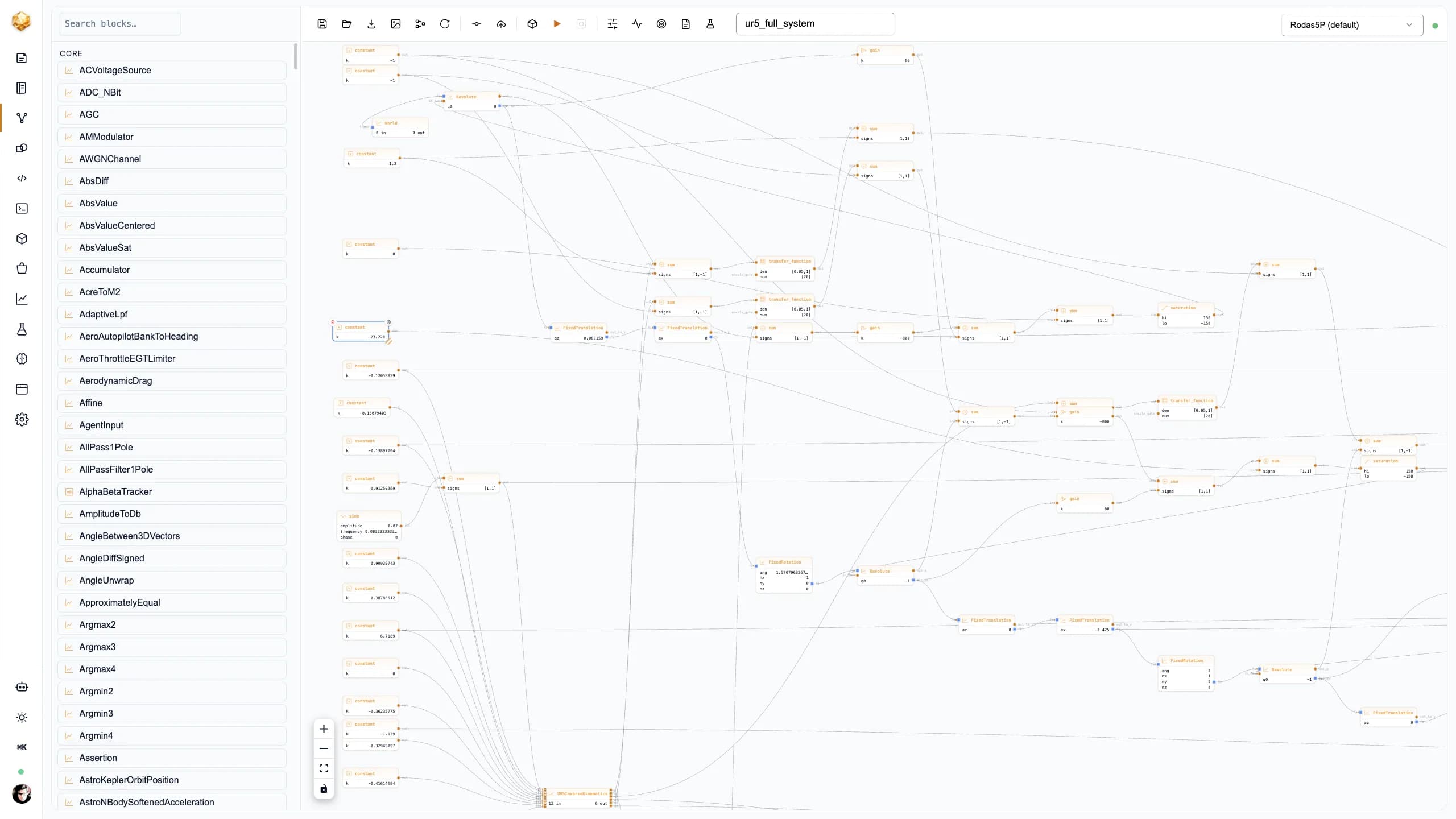The height and width of the screenshot is (819, 1456).
Task: Click the download icon in the toolbar
Action: (x=371, y=24)
